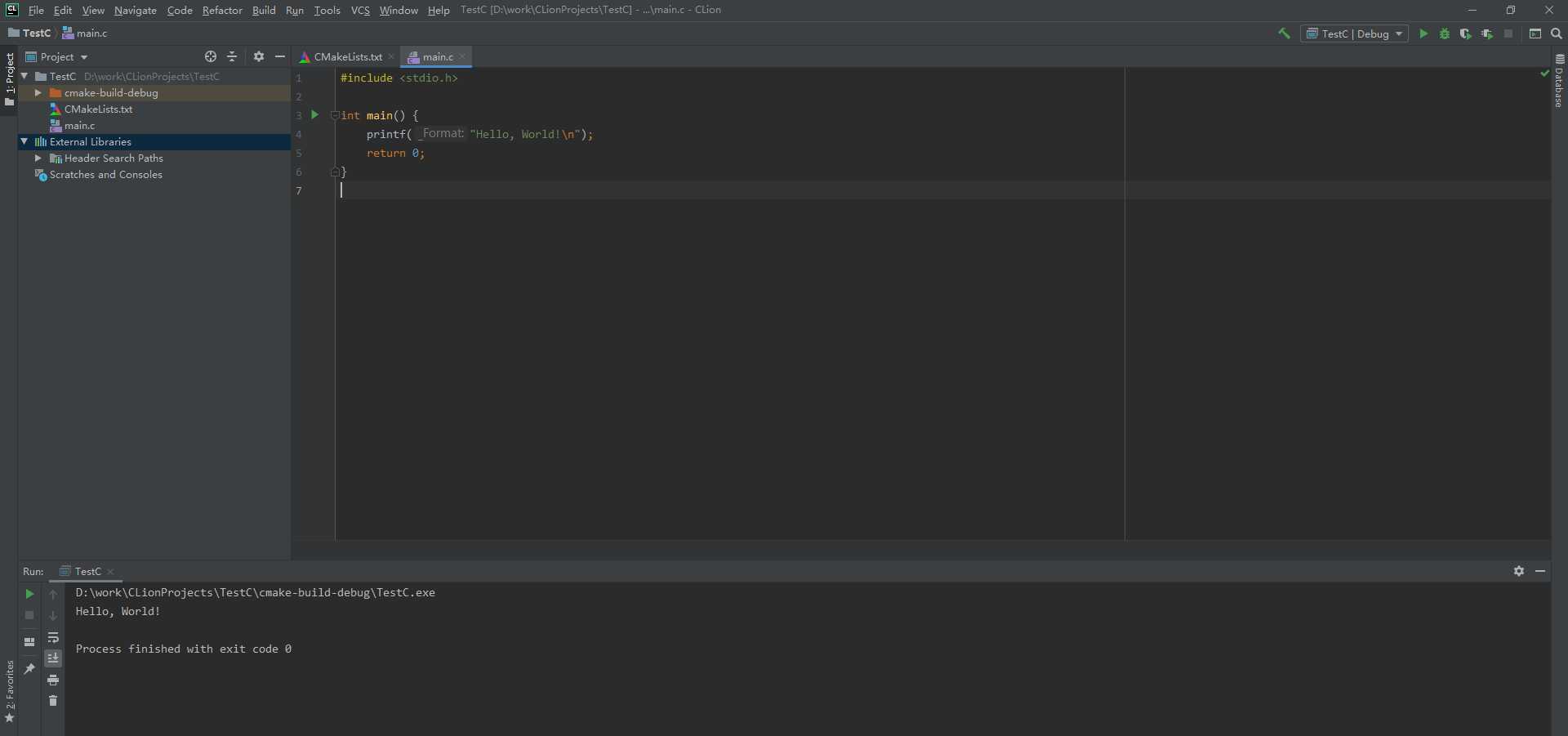Viewport: 1568px width, 736px height.
Task: Click Locate/Scroll from Source target icon
Action: (211, 56)
